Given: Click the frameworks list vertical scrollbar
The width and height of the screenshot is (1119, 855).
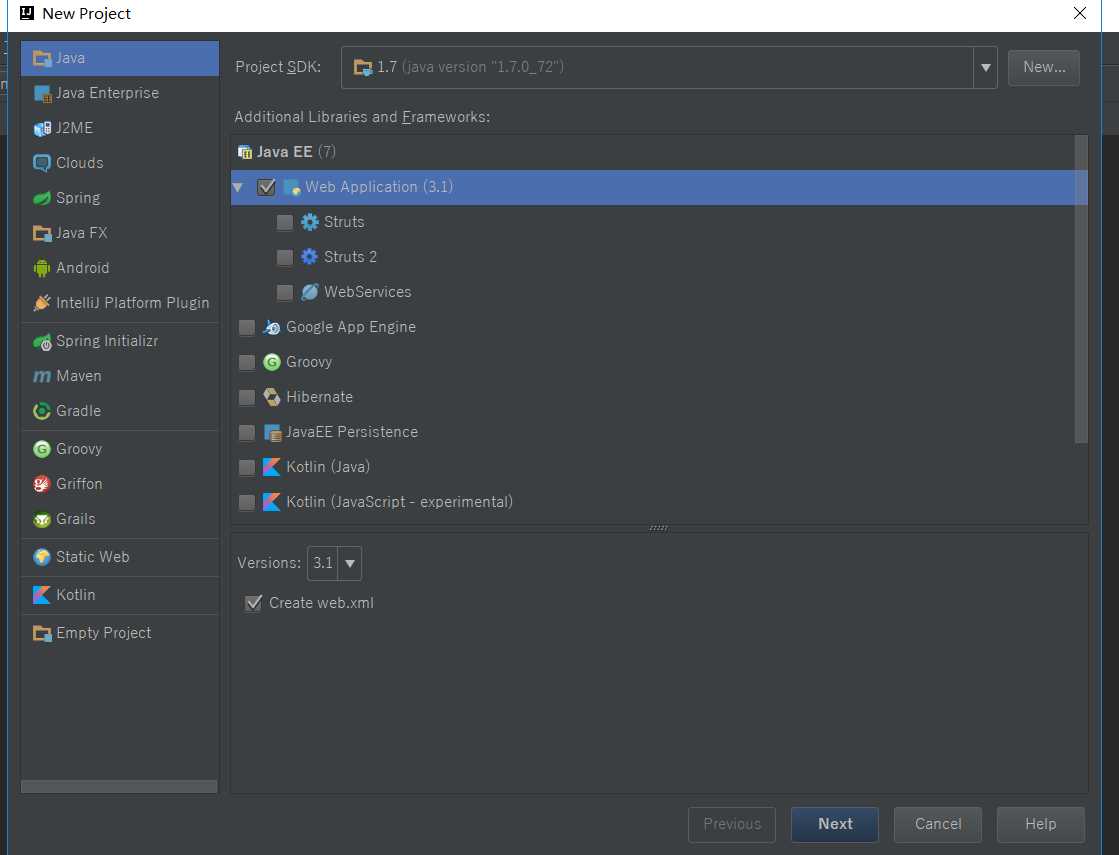Looking at the screenshot, I should (1080, 289).
